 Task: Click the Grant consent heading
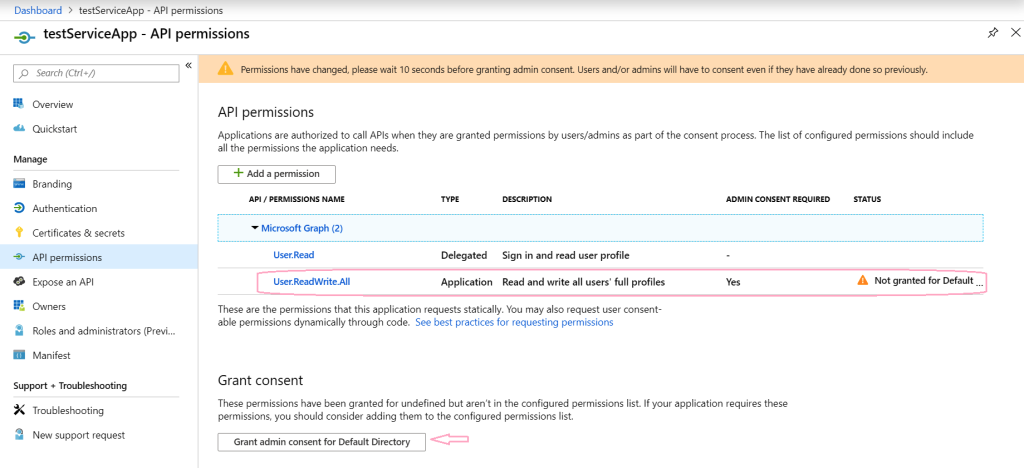pyautogui.click(x=260, y=381)
